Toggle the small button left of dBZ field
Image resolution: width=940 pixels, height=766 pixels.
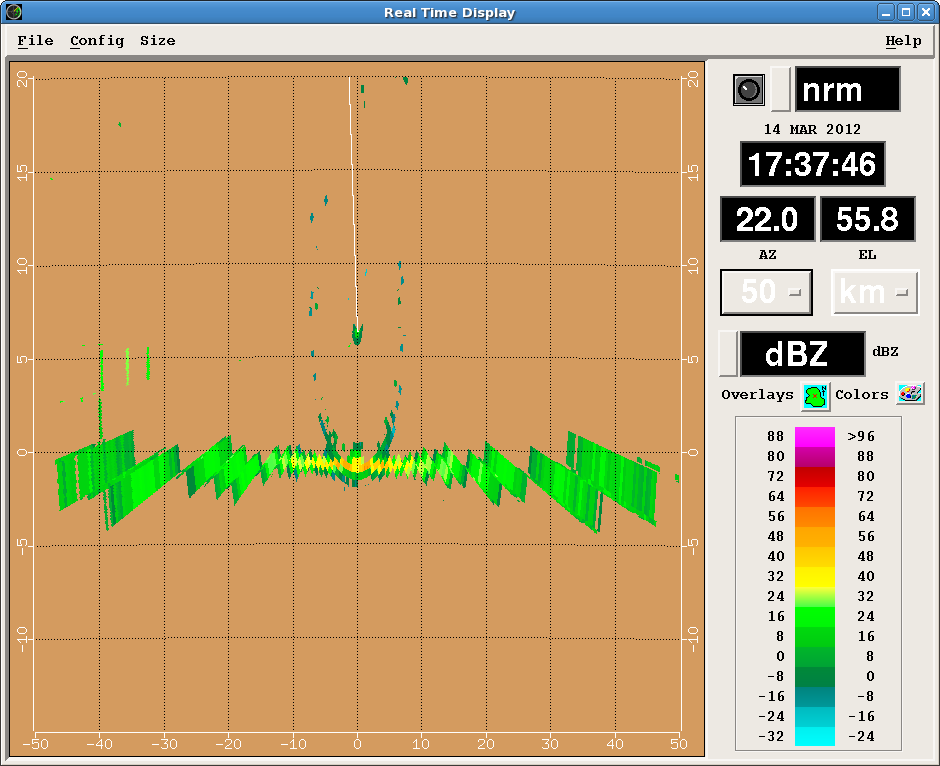[728, 354]
